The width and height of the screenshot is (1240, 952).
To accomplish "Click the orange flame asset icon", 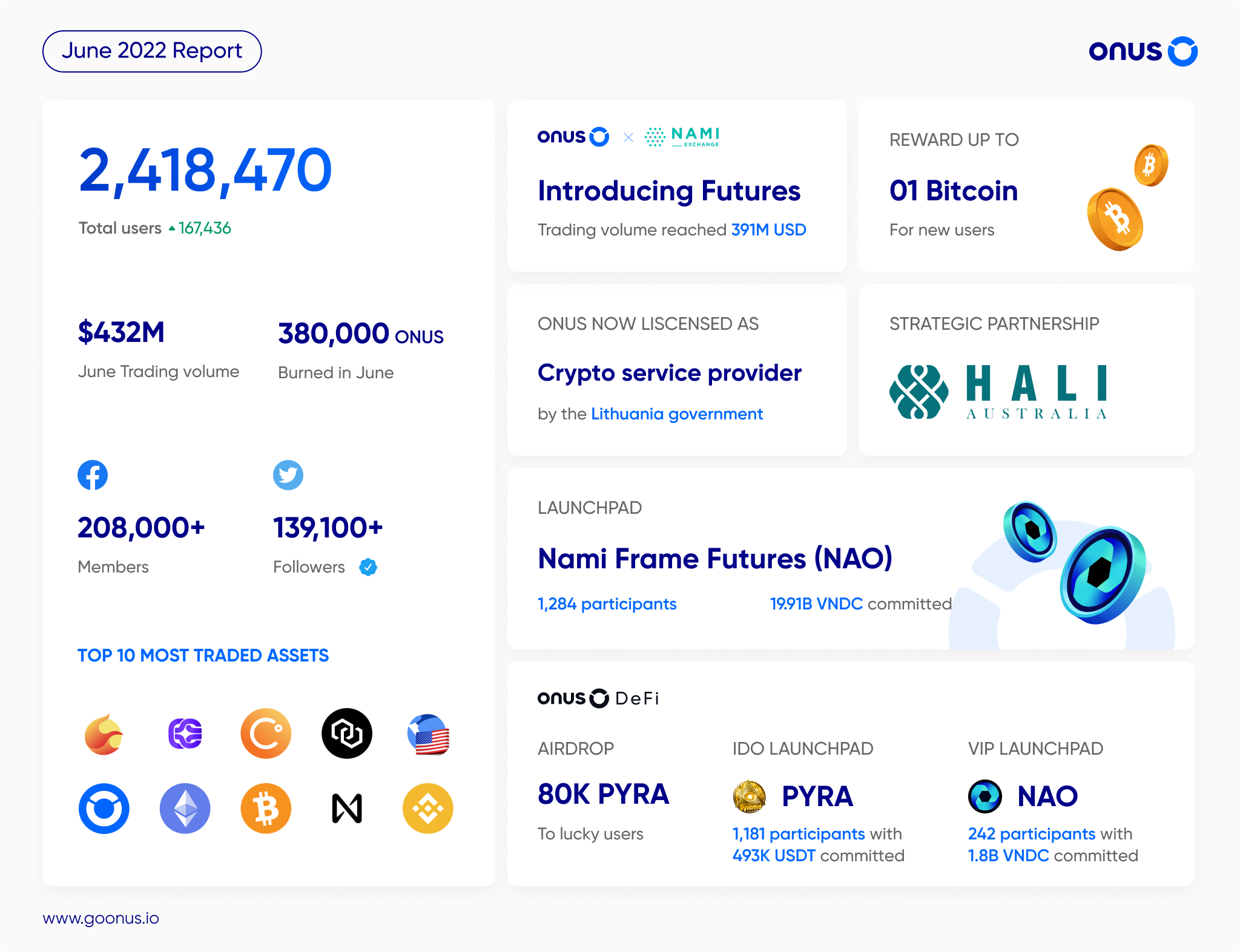I will (104, 735).
